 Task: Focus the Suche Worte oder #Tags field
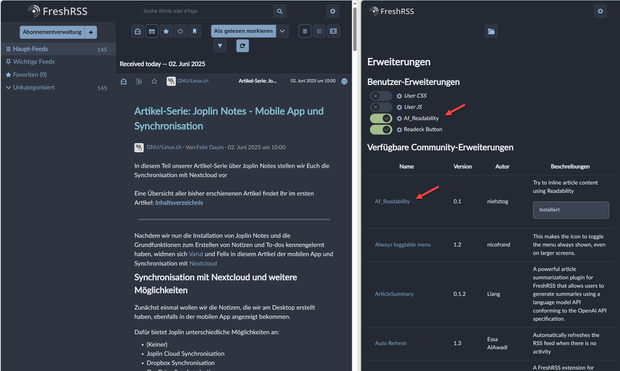(x=207, y=11)
